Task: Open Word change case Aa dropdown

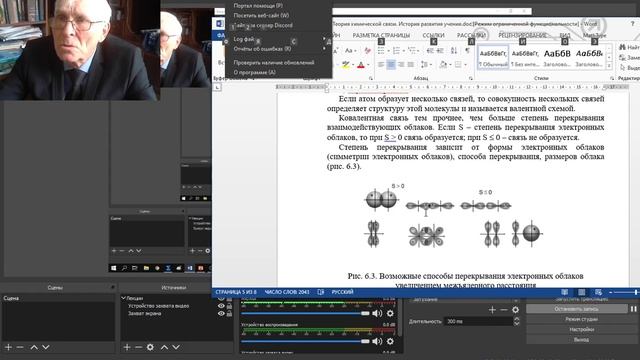Action: (x=350, y=51)
